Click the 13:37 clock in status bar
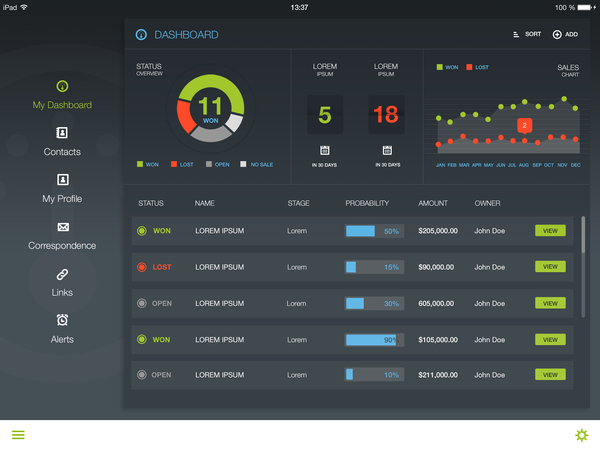This screenshot has height=450, width=600. (x=300, y=8)
